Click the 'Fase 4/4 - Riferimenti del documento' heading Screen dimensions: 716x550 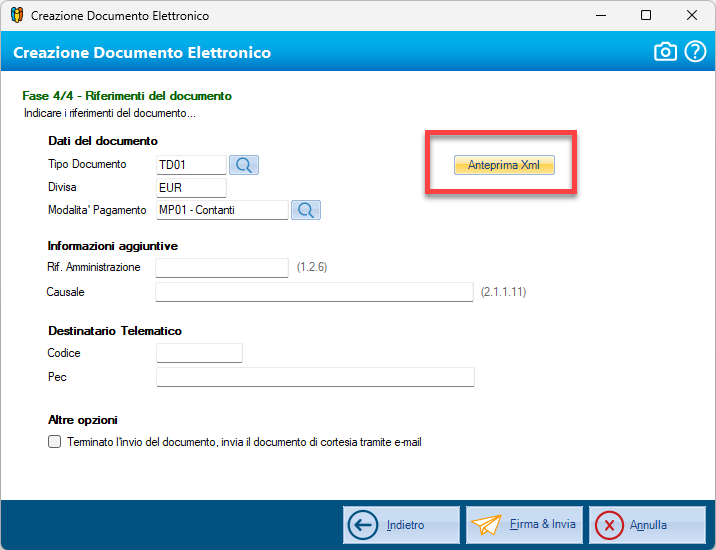pyautogui.click(x=127, y=96)
